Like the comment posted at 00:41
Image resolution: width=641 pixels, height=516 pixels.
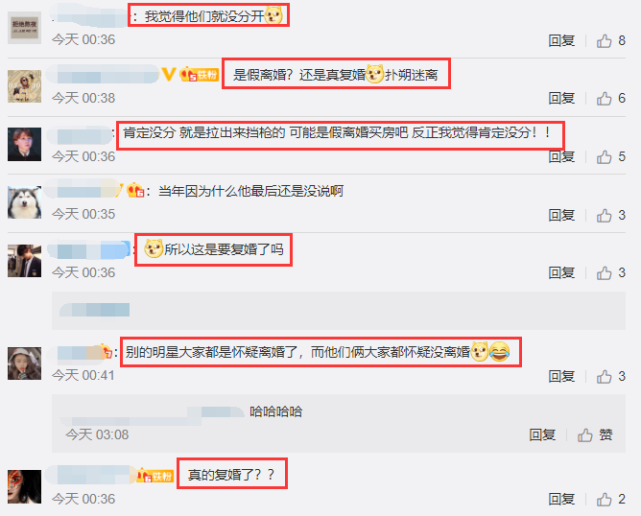click(604, 376)
